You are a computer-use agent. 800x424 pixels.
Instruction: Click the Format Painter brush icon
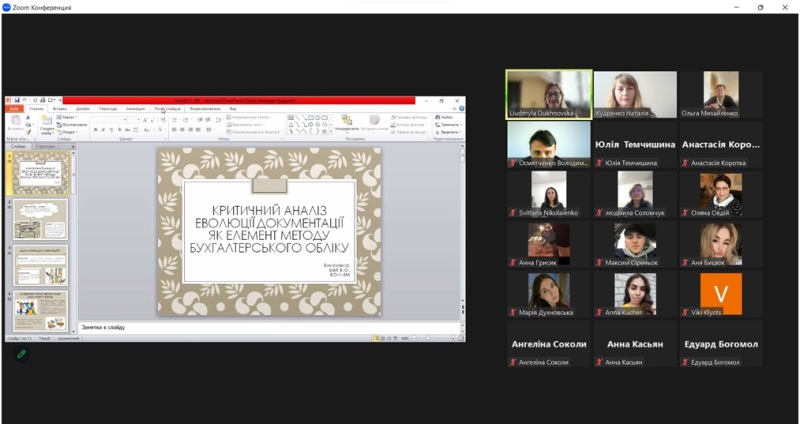pyautogui.click(x=28, y=132)
